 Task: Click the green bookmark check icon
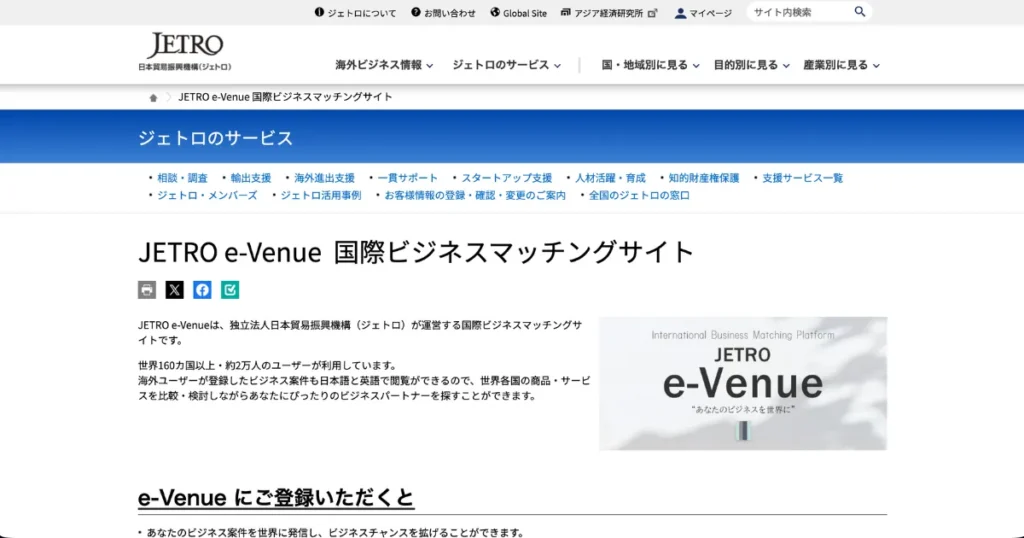[230, 290]
